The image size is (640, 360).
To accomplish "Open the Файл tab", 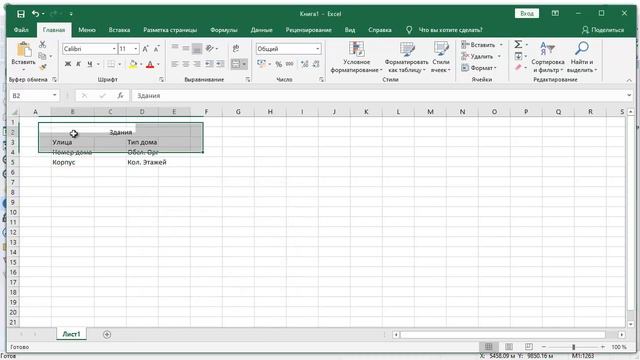I will 21,30.
